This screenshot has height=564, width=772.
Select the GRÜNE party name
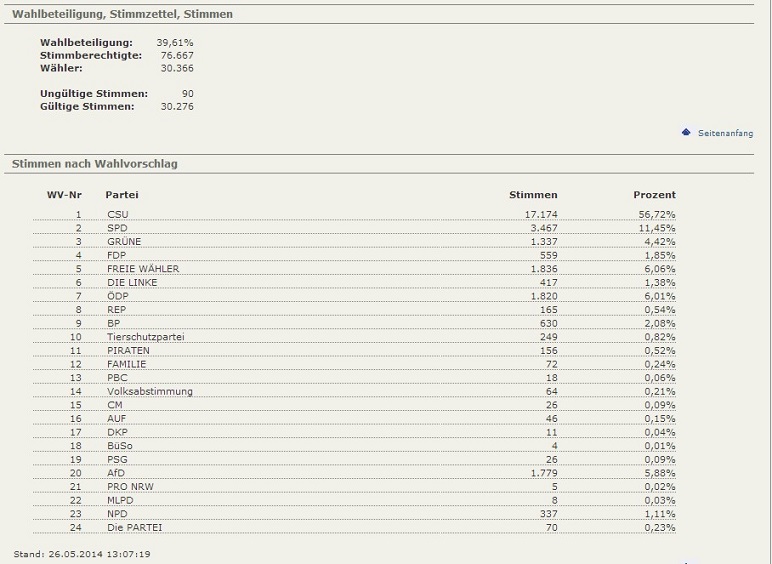(x=124, y=242)
